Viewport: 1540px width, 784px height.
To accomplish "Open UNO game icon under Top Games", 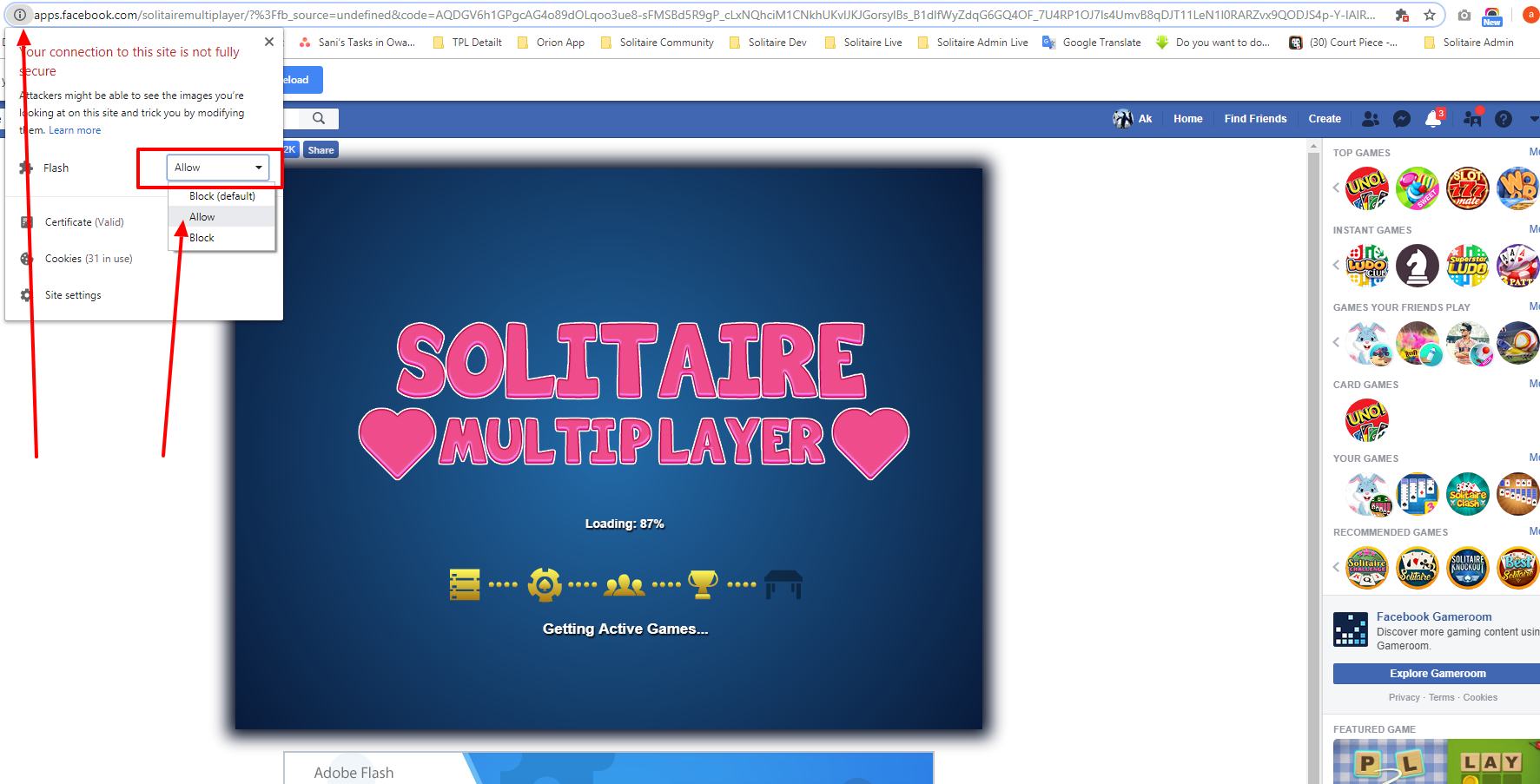I will click(x=1367, y=188).
